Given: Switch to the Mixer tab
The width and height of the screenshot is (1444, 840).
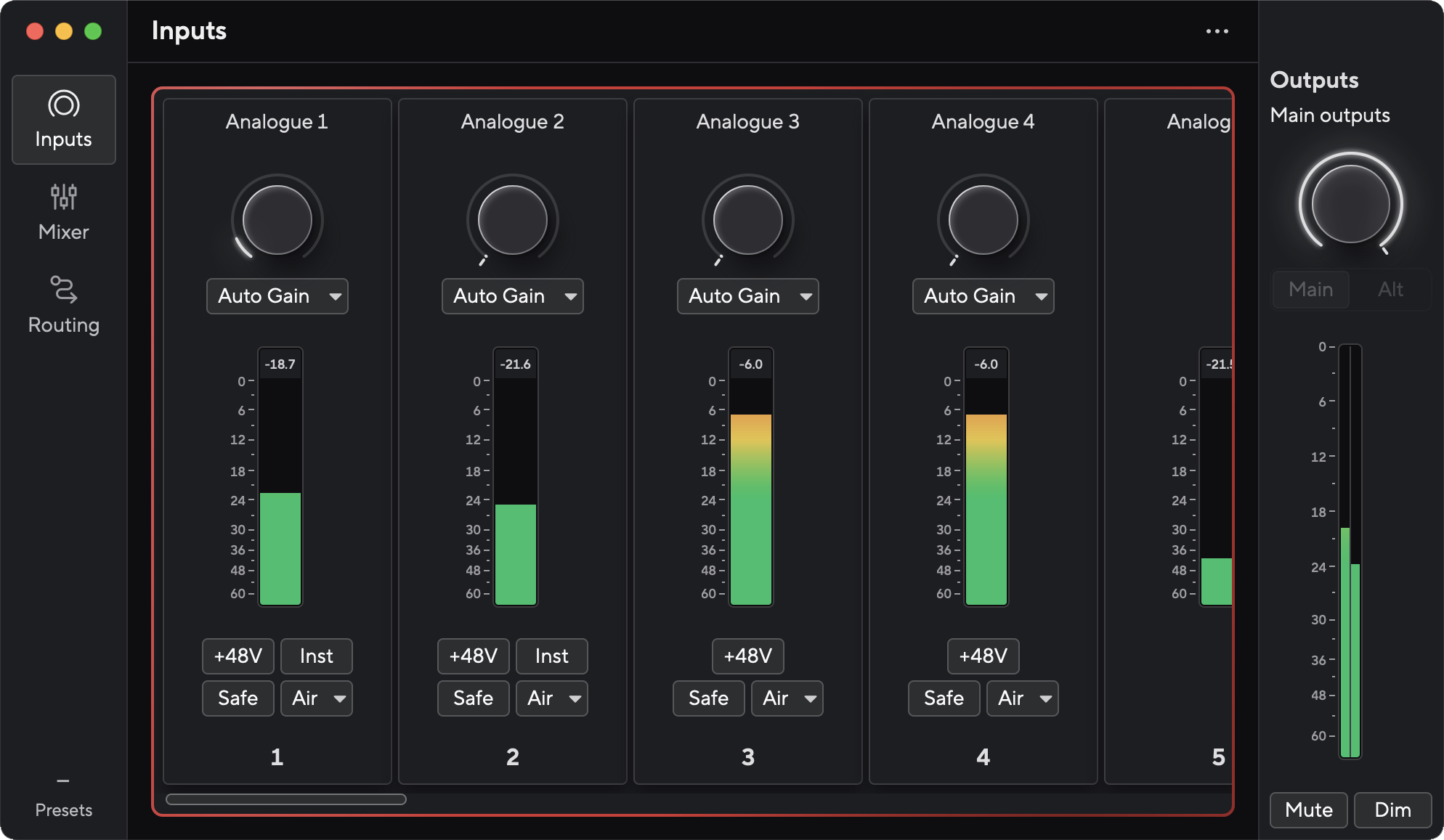Looking at the screenshot, I should click(64, 213).
